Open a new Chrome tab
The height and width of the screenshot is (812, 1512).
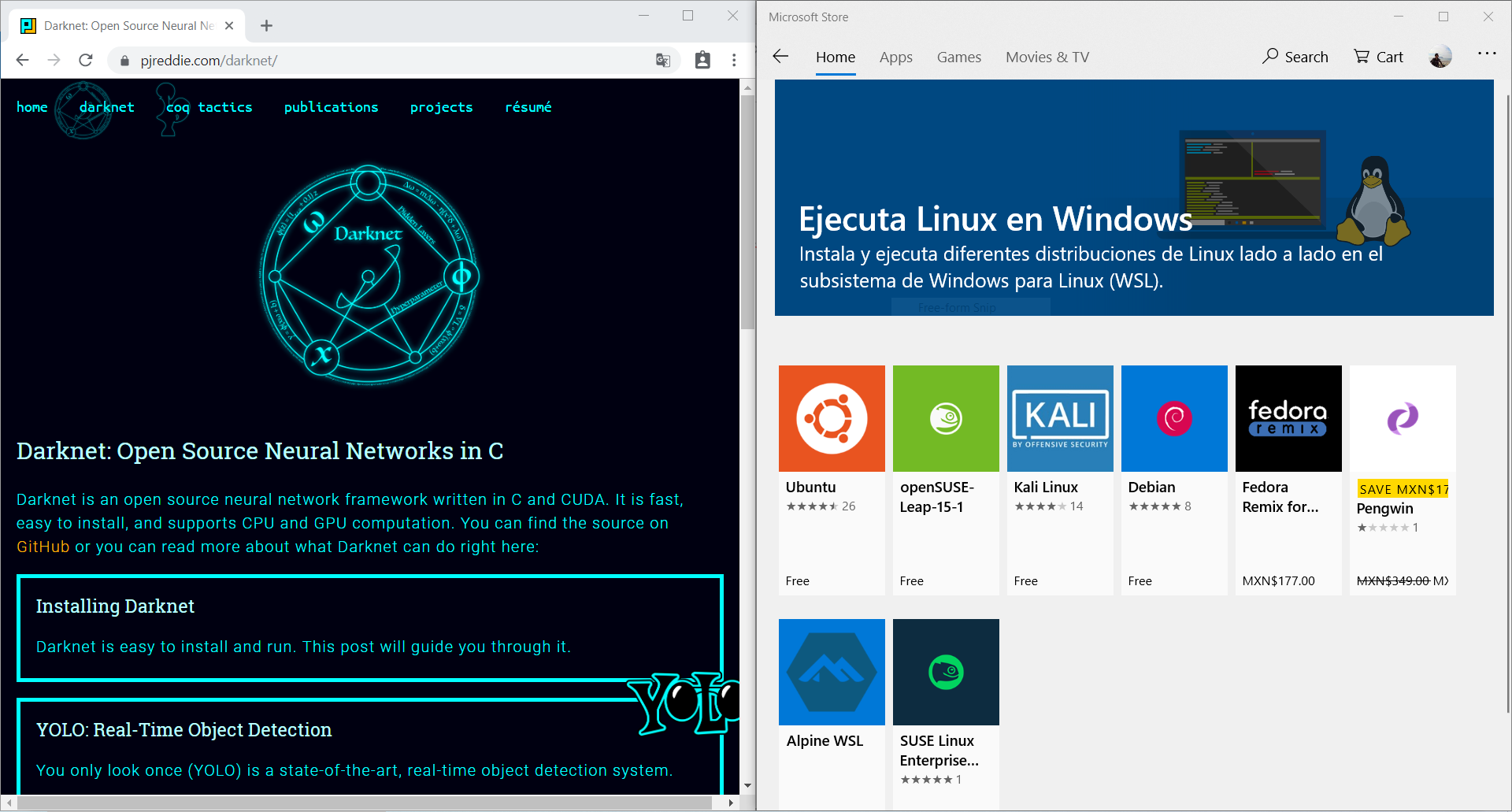[266, 26]
